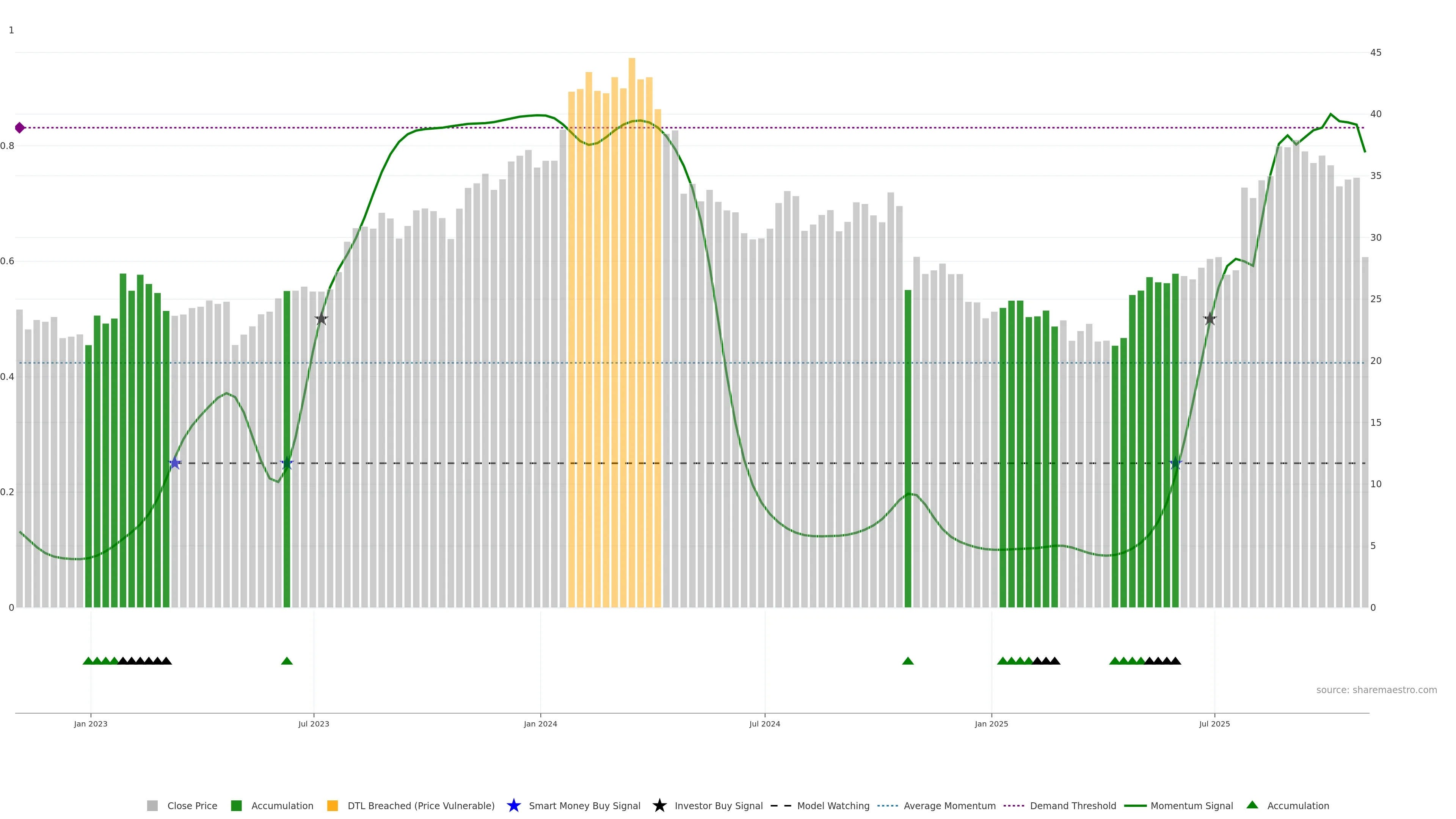
Task: Click the green Accumulation triangle legend icon
Action: coord(1252,805)
